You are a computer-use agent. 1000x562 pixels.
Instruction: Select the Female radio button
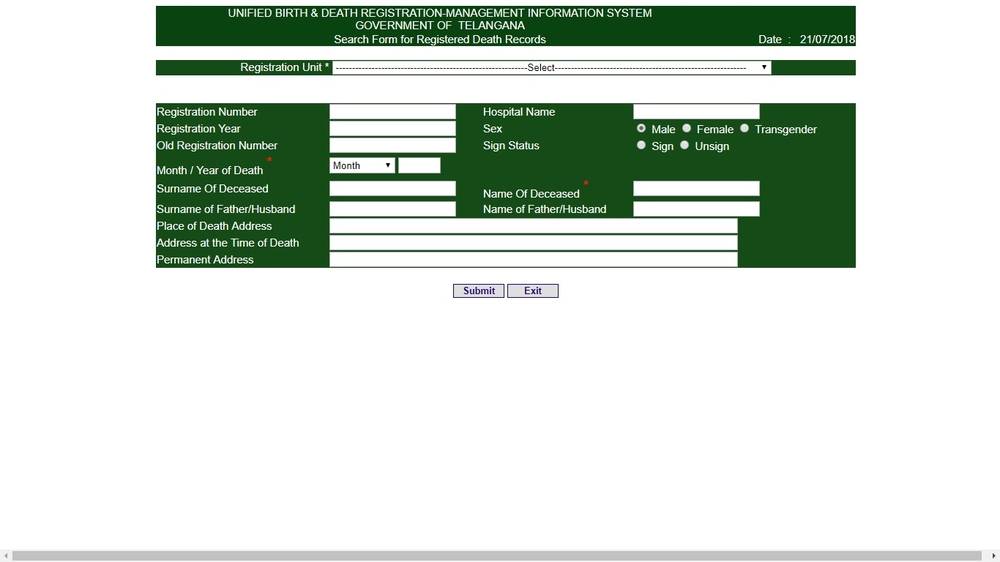686,129
